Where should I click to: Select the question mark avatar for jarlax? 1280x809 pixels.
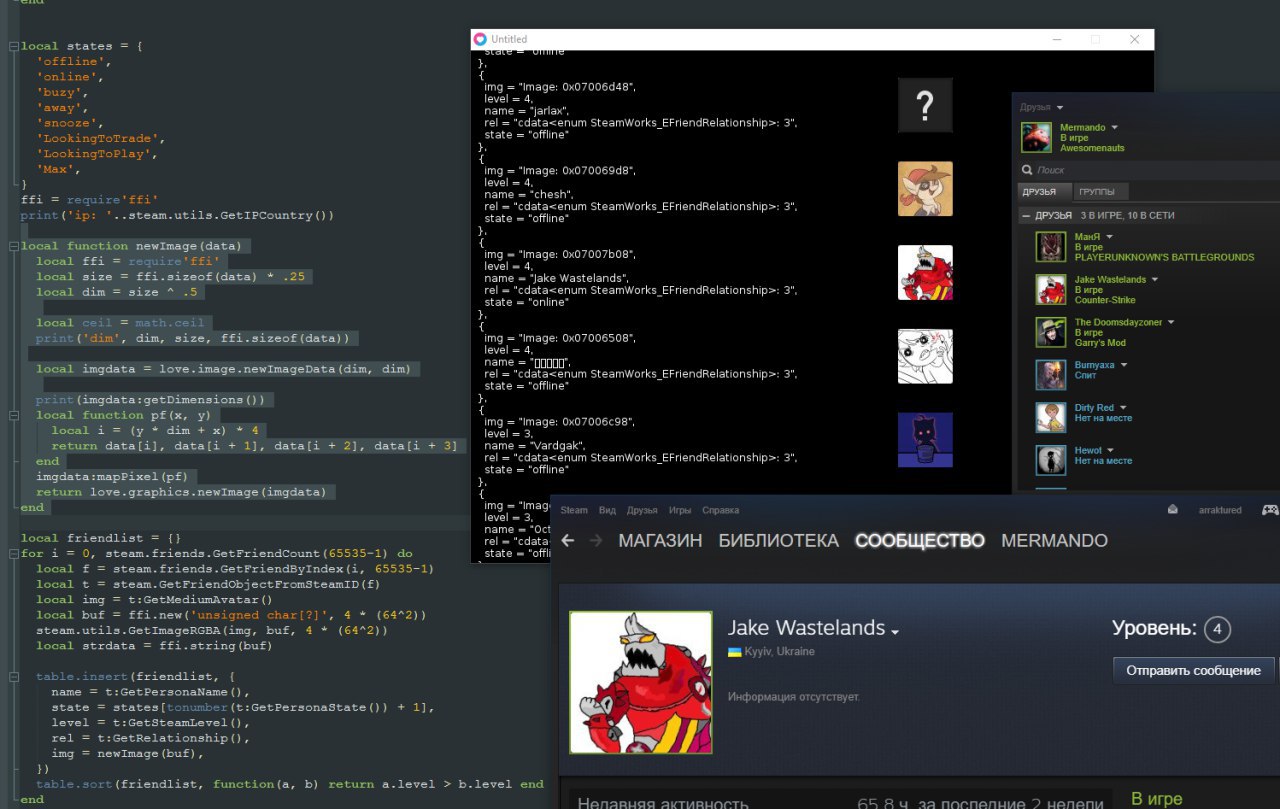925,105
